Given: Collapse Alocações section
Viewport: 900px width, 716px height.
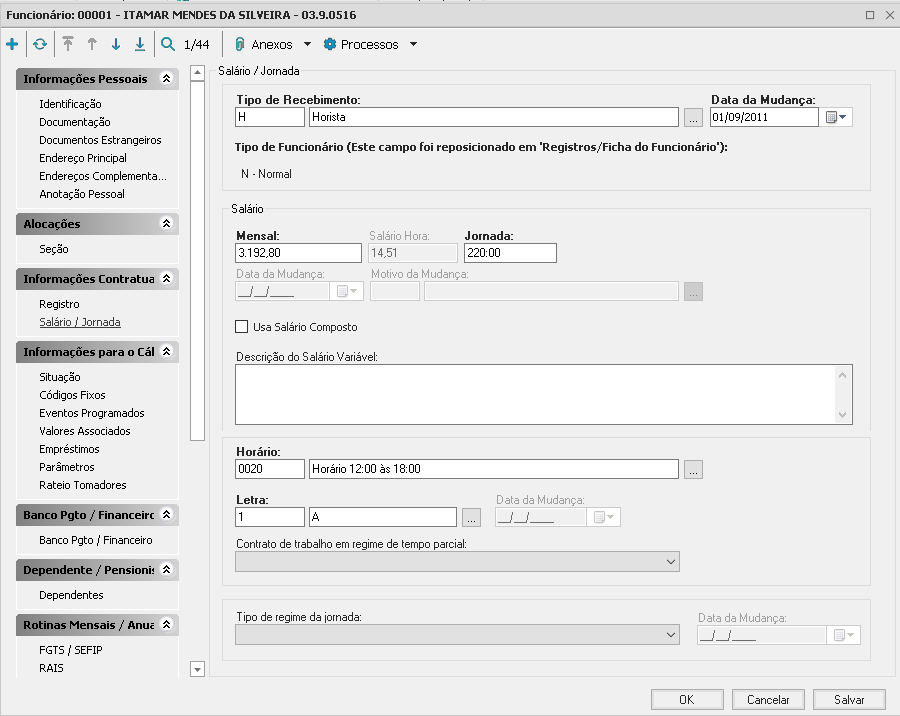Looking at the screenshot, I should tap(166, 223).
